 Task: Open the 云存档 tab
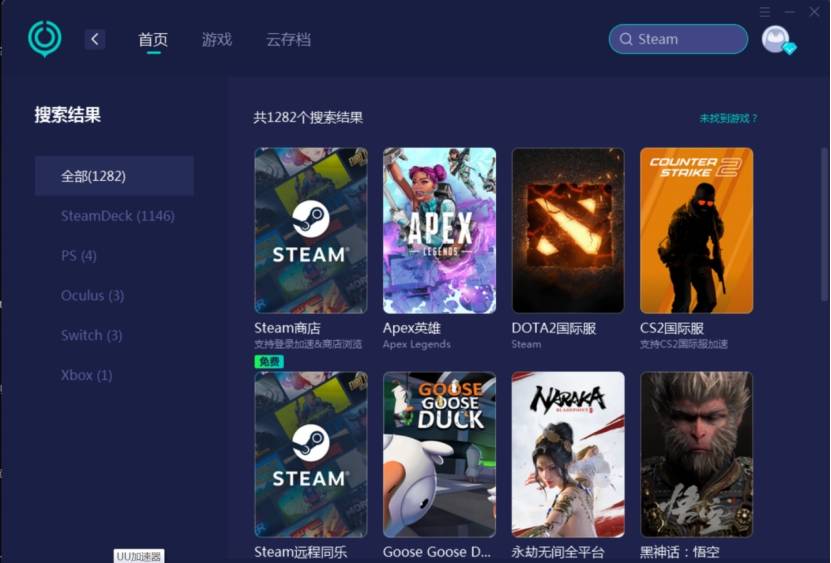click(288, 39)
